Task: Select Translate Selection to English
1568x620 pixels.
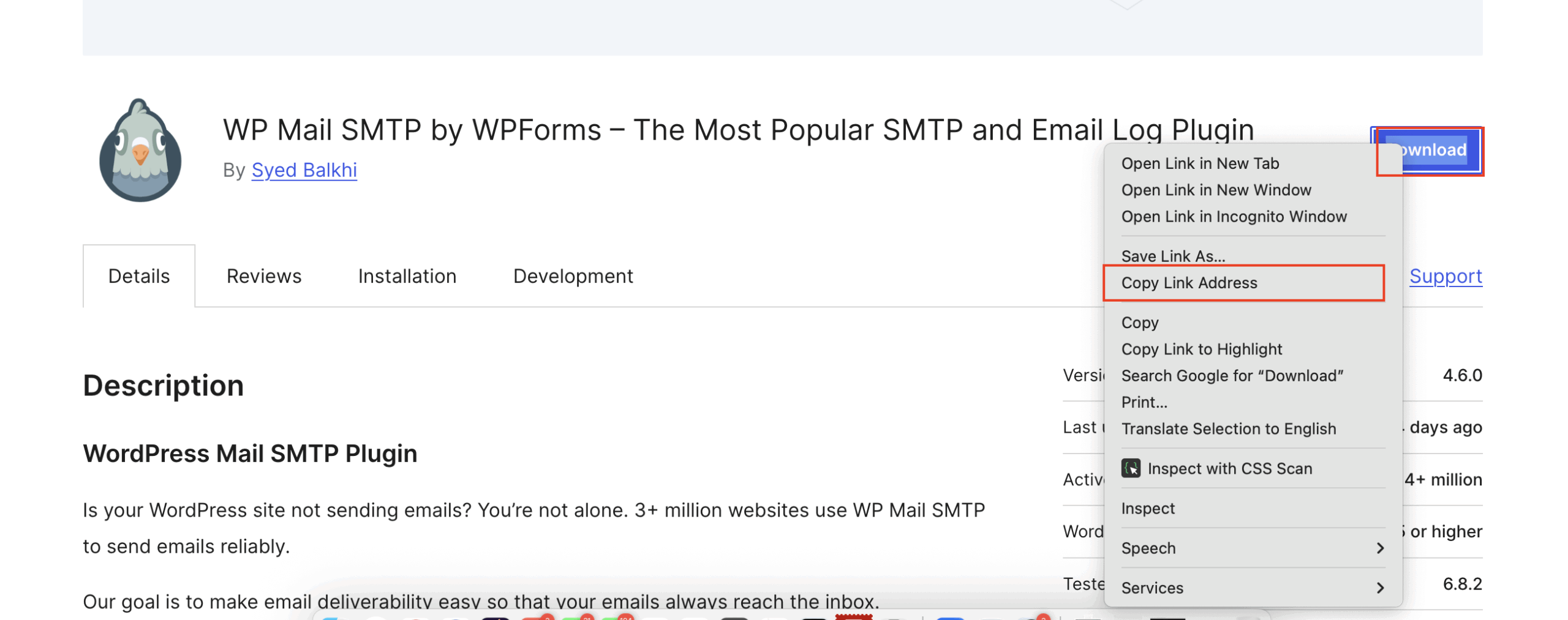Action: pyautogui.click(x=1229, y=428)
